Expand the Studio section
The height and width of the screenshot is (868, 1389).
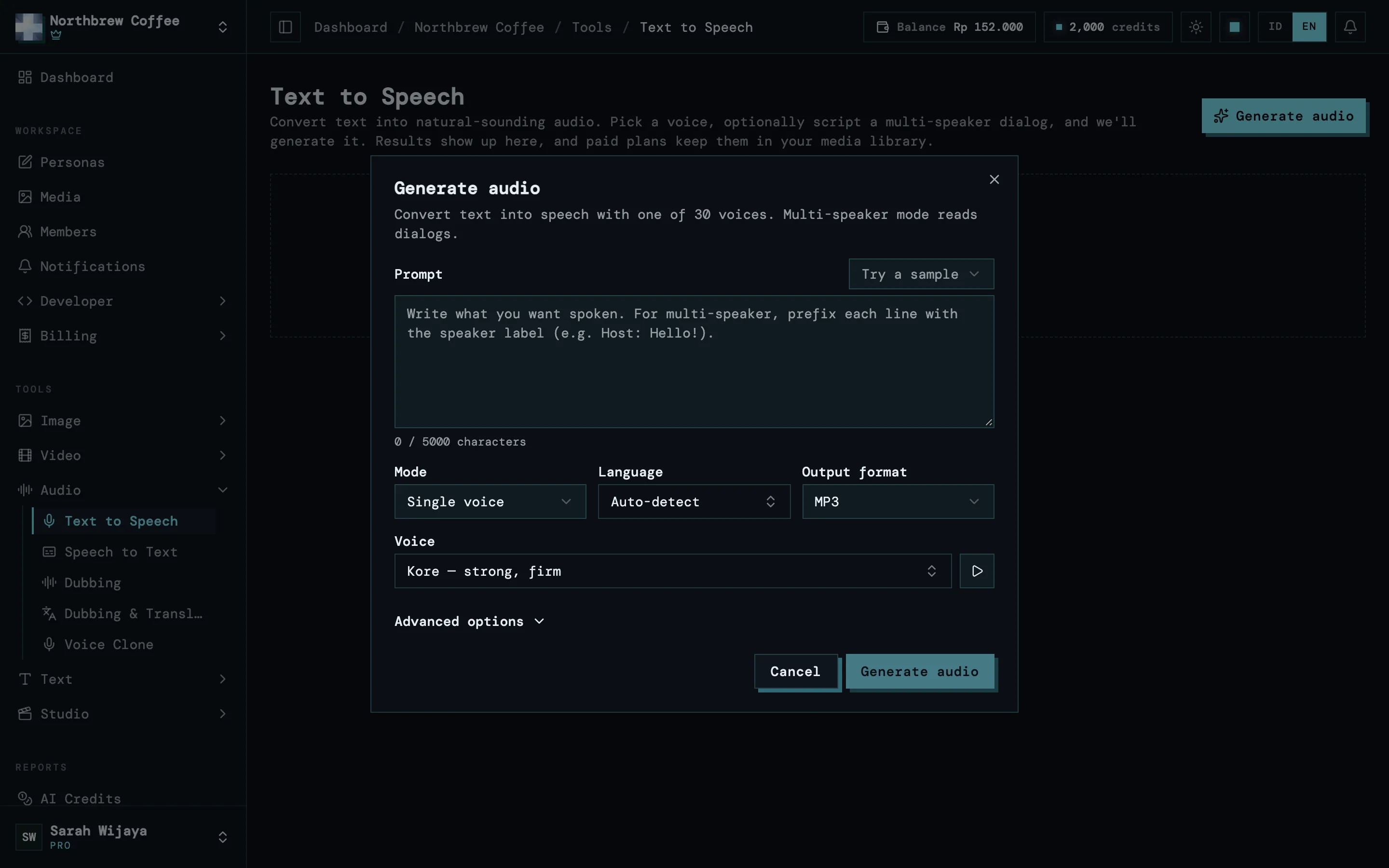coord(123,714)
